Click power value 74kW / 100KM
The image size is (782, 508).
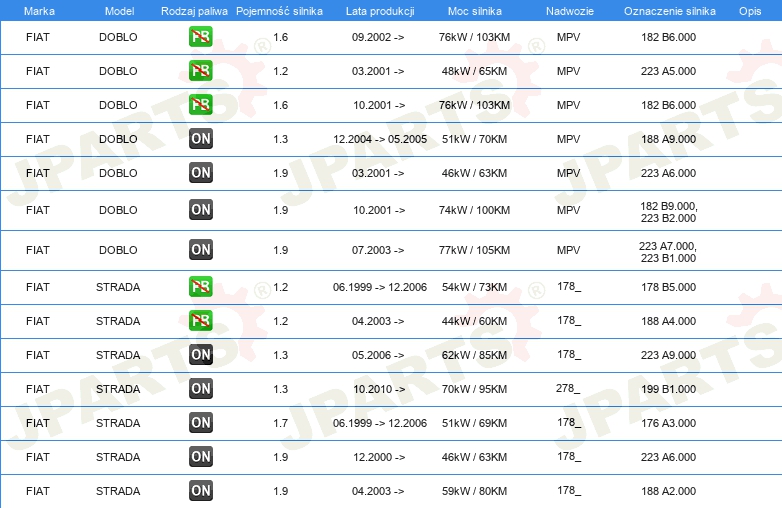474,210
